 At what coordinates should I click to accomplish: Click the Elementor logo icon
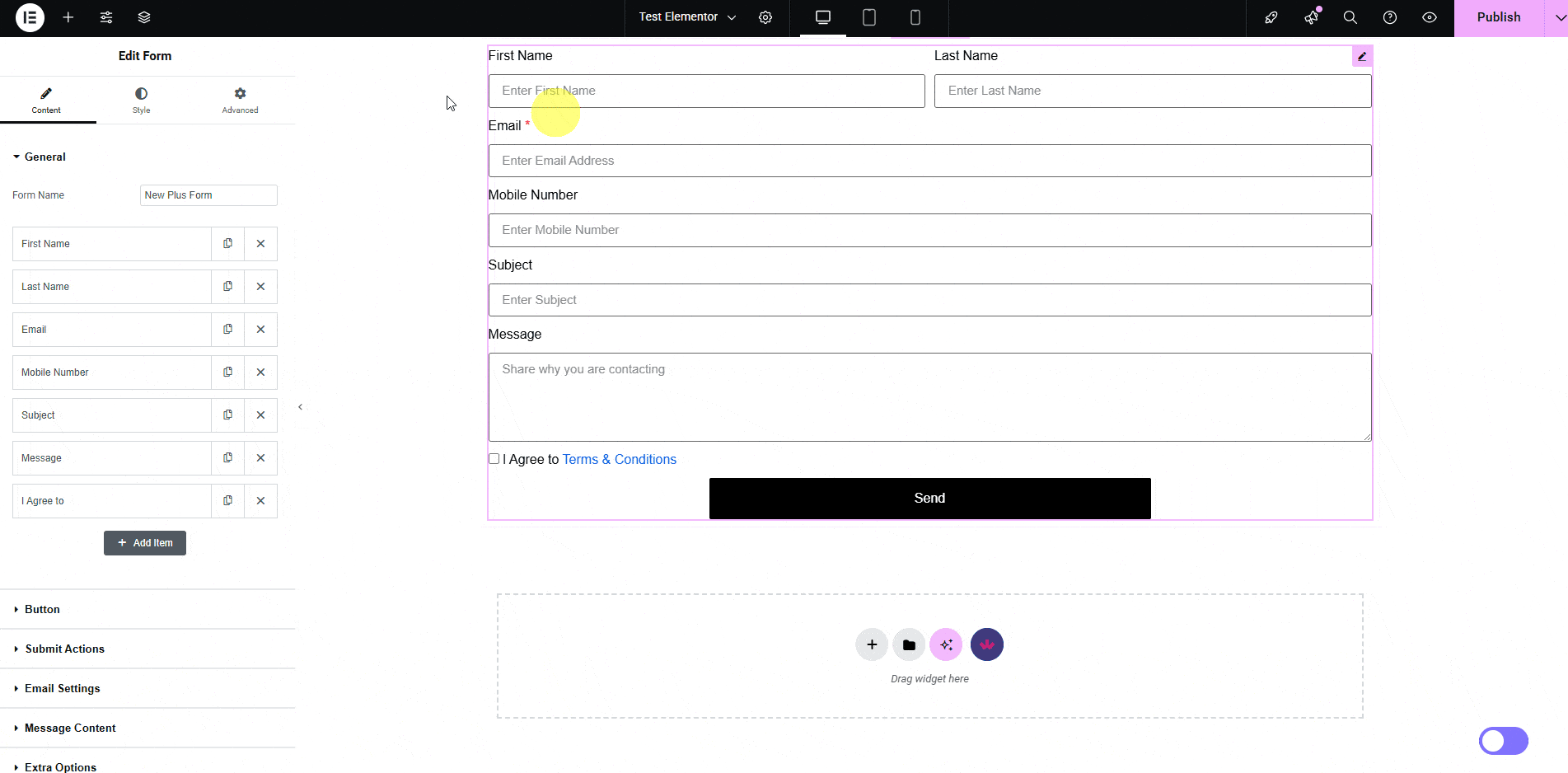30,17
